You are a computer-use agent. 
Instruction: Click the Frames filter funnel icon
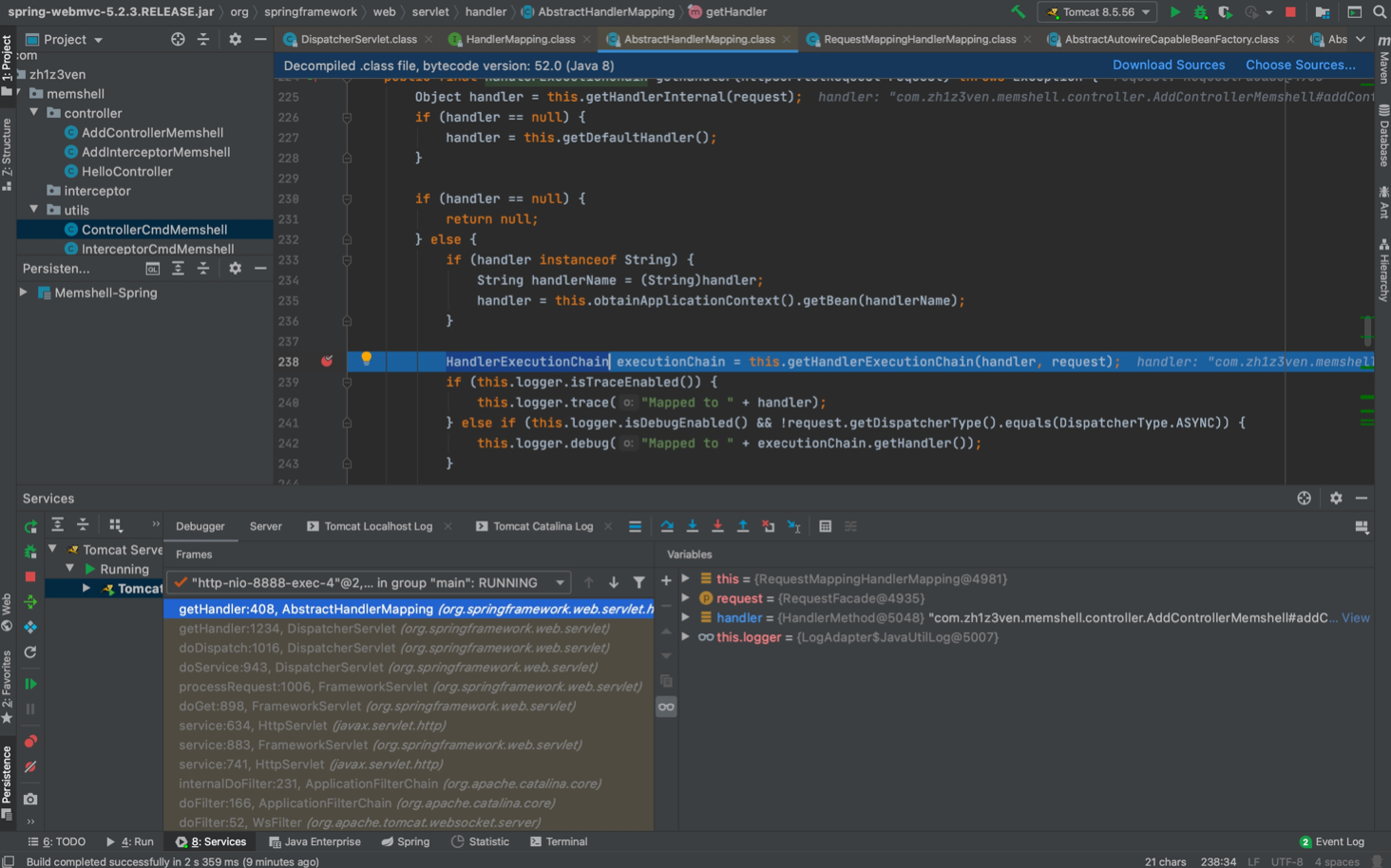coord(638,582)
